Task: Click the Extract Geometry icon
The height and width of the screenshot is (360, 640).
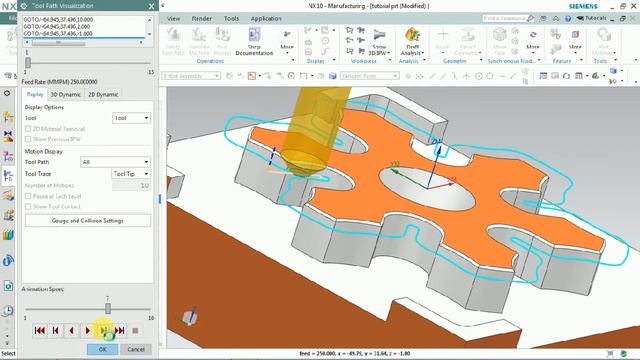Action: (x=467, y=35)
